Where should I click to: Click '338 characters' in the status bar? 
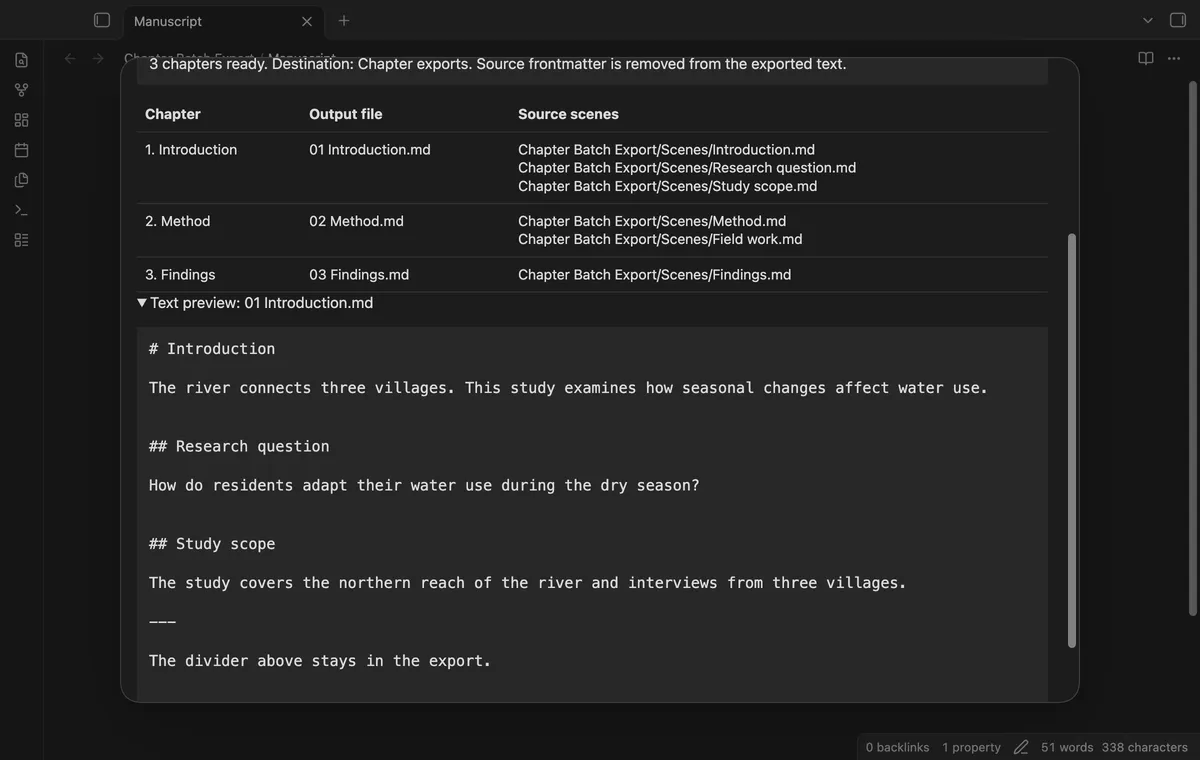1145,747
